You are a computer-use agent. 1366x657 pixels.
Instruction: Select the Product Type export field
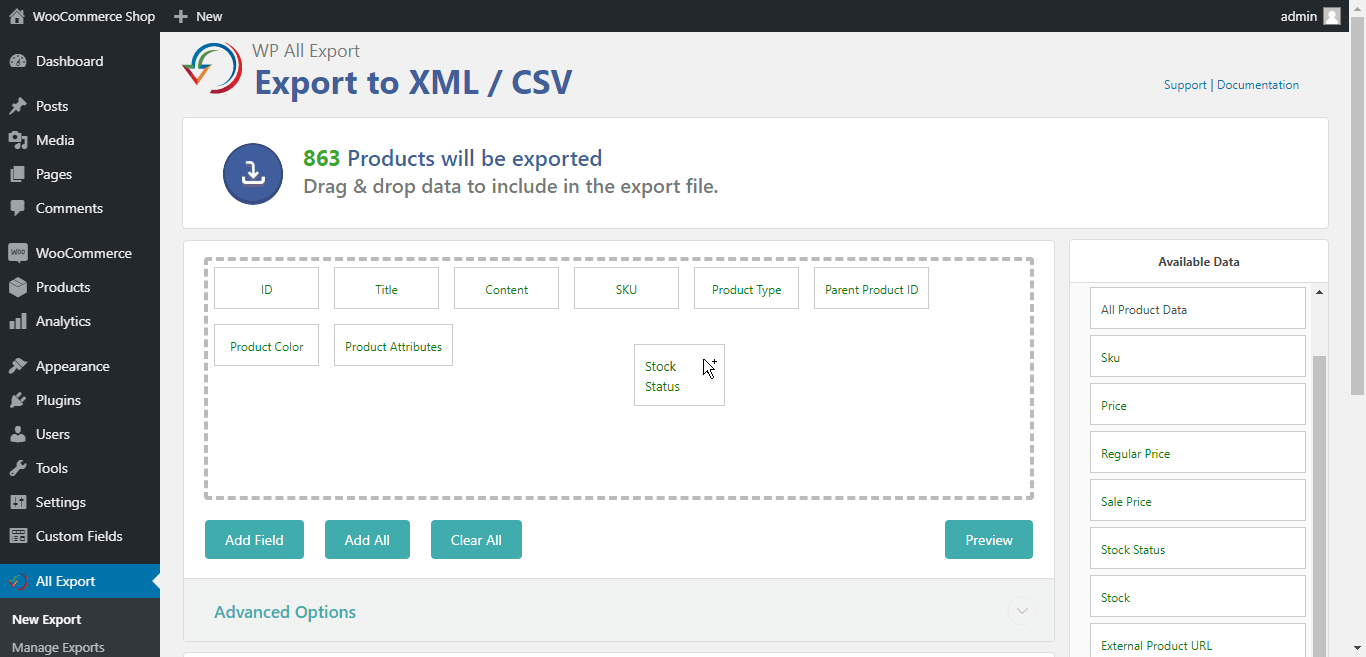click(x=746, y=288)
